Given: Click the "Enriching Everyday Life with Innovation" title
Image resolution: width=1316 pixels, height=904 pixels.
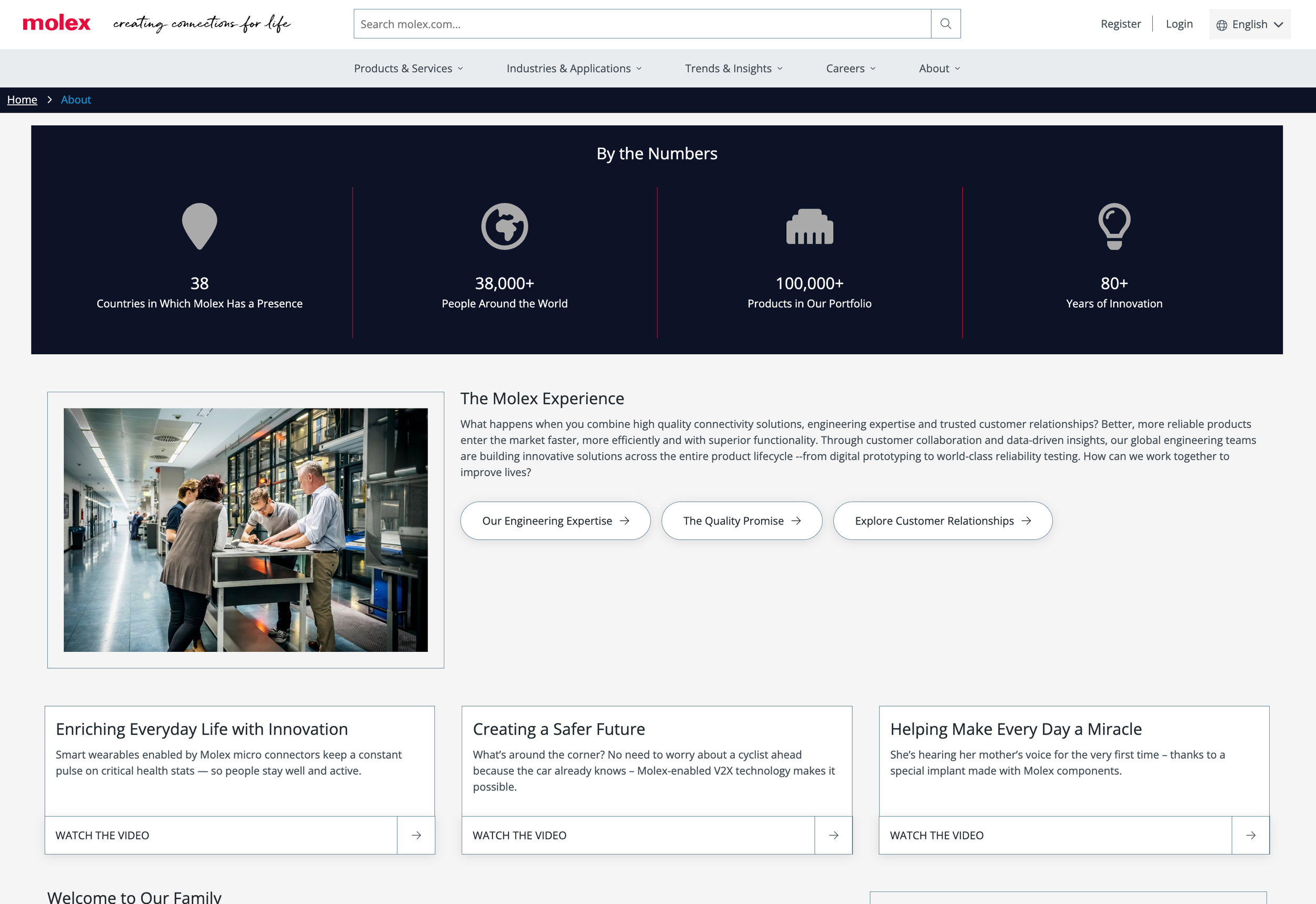Looking at the screenshot, I should pos(202,729).
